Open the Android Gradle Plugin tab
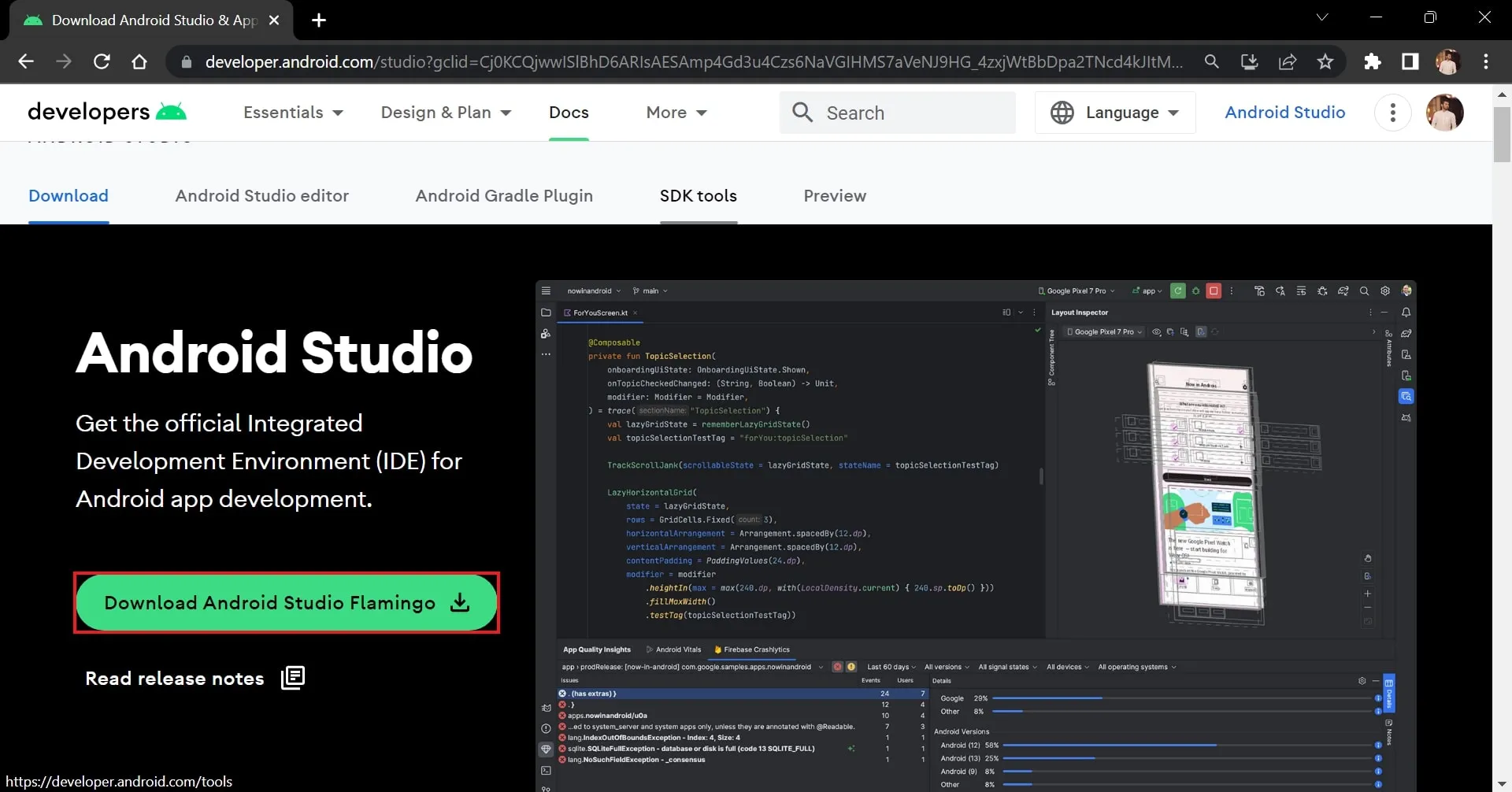This screenshot has width=1512, height=792. tap(504, 196)
